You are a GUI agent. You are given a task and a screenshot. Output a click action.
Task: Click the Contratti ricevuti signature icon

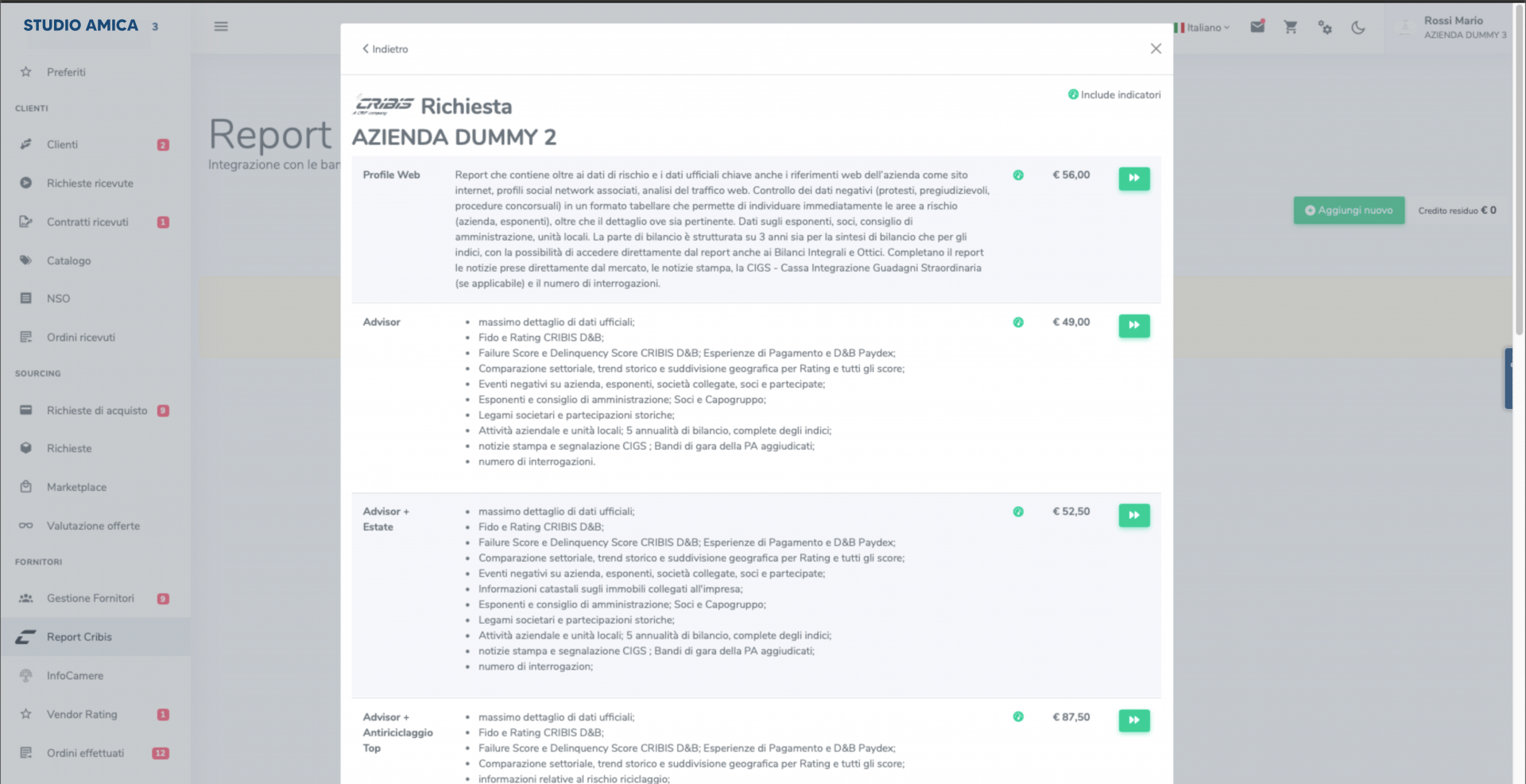click(25, 222)
